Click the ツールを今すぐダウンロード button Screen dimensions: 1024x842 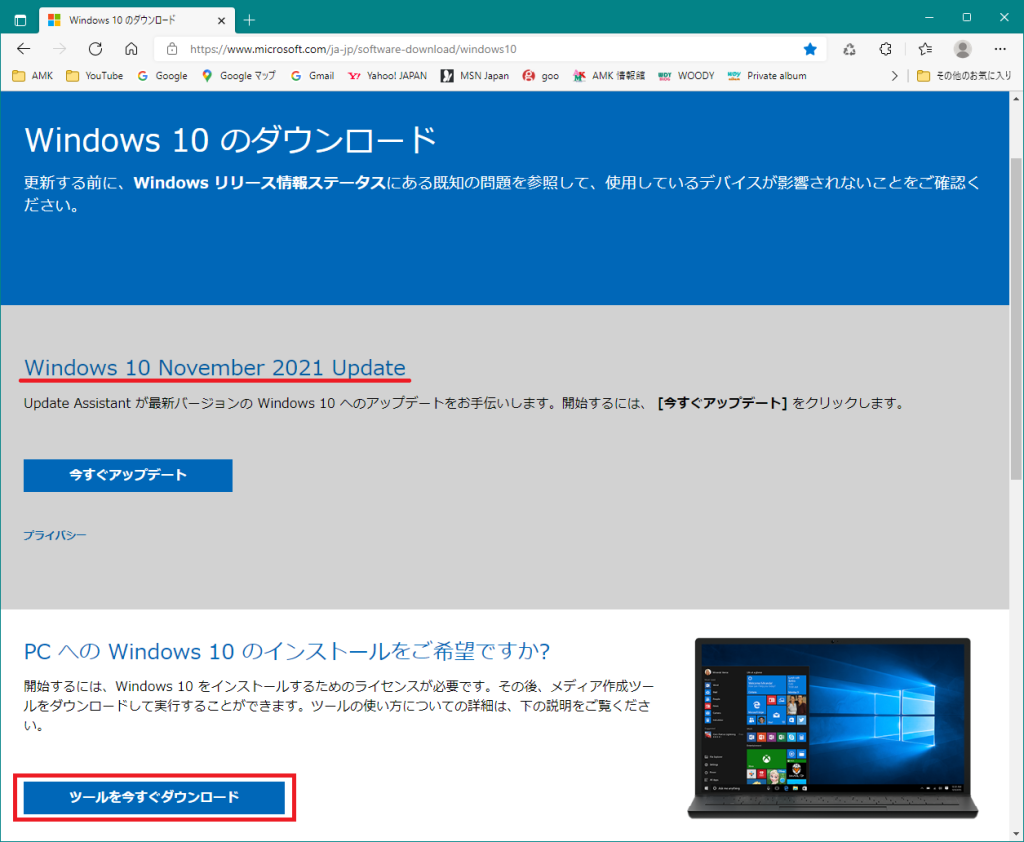click(x=154, y=797)
